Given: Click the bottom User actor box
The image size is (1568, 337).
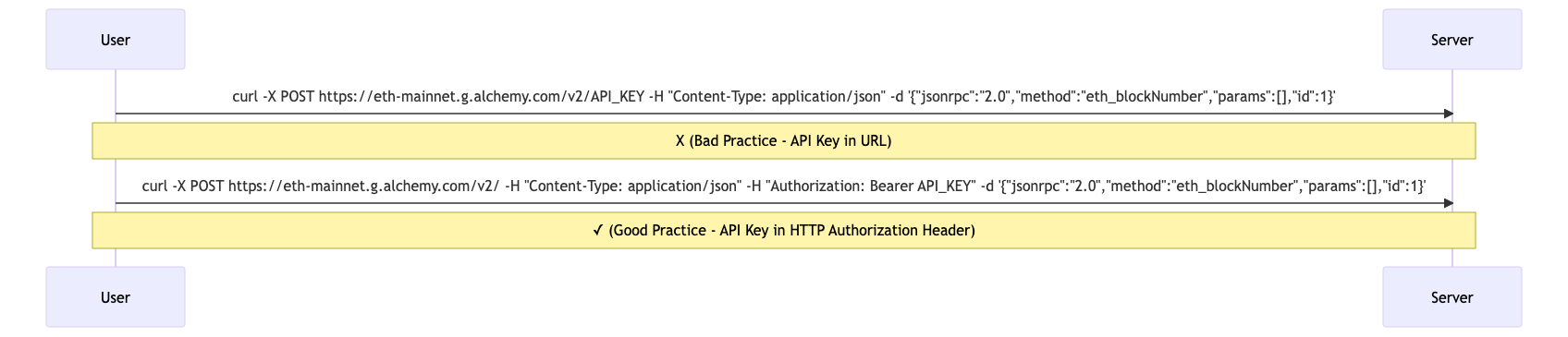Looking at the screenshot, I should (116, 297).
